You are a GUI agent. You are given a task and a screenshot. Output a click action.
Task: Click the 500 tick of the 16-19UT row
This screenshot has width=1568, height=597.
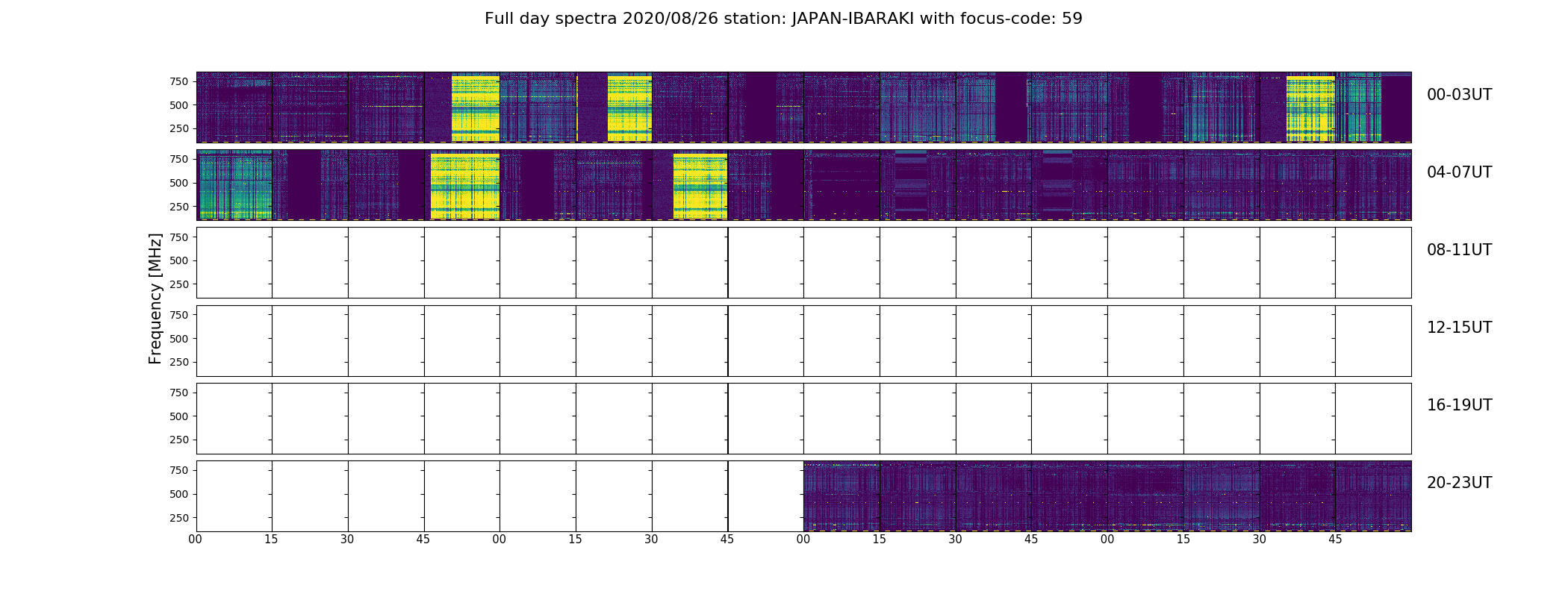[x=179, y=416]
